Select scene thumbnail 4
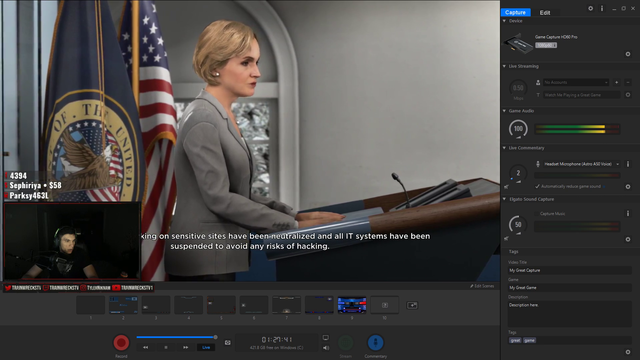Screen dimensions: 640x360 tap(189, 305)
